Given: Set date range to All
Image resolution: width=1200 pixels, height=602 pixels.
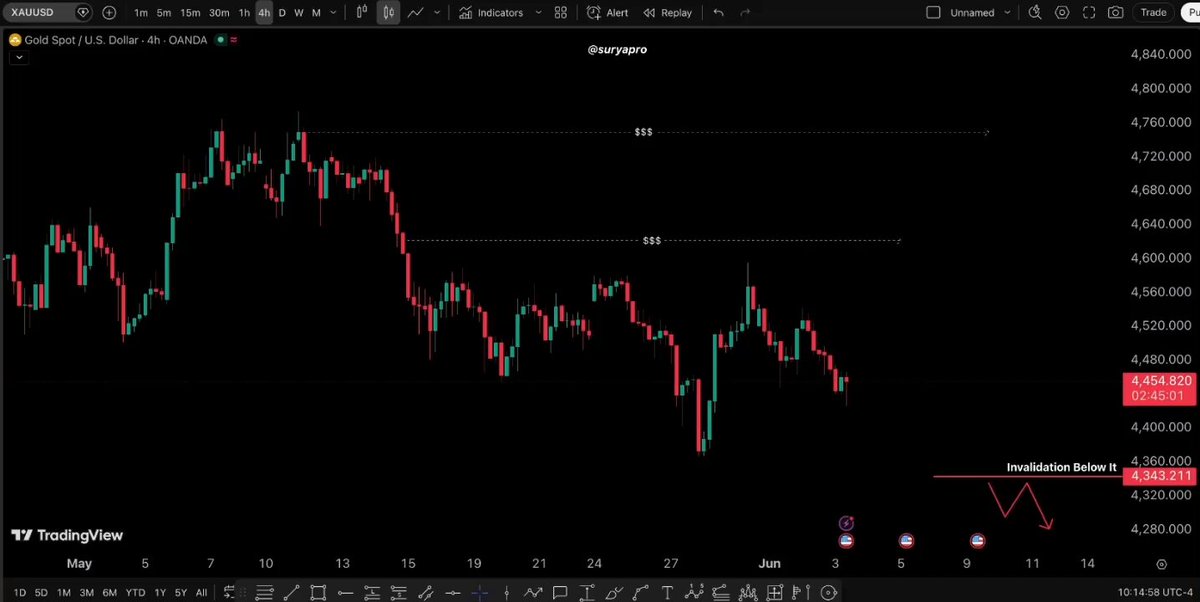Looking at the screenshot, I should click(x=202, y=593).
